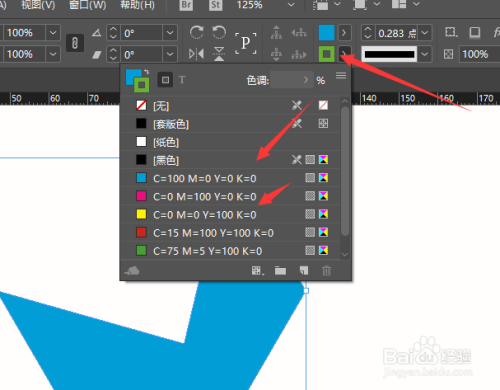Select the [无] None swatch
500x390 pixels.
click(x=230, y=106)
